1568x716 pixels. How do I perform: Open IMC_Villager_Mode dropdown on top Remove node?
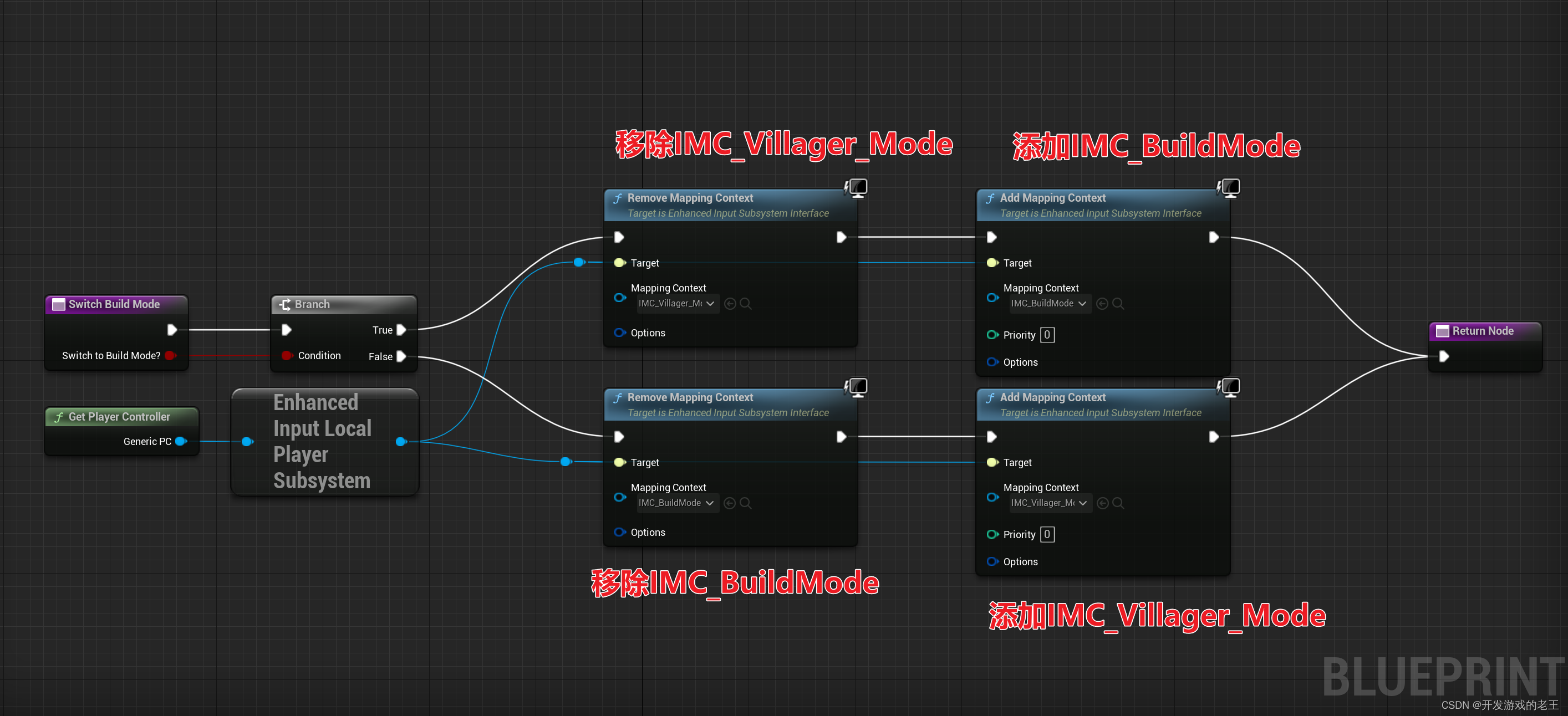(x=677, y=304)
